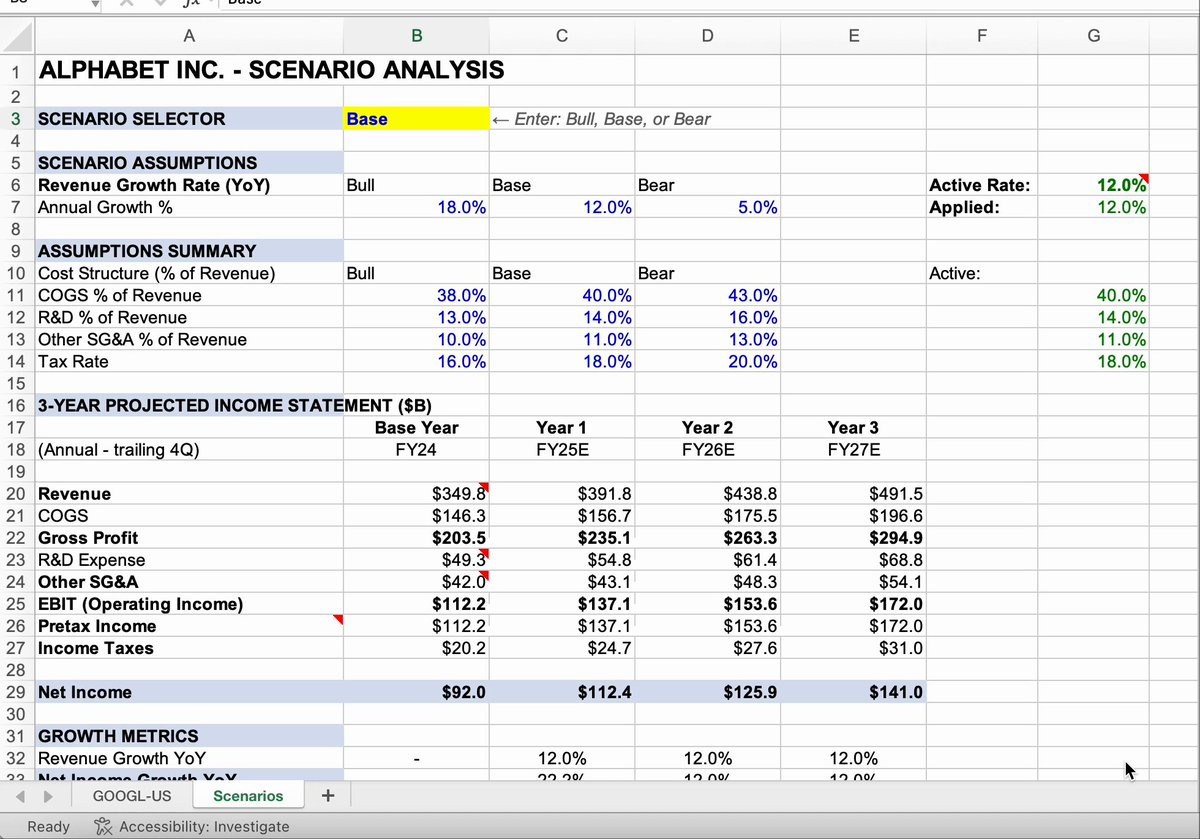Select the SCENARIO SELECTOR label cell
The height and width of the screenshot is (839, 1200).
(189, 119)
